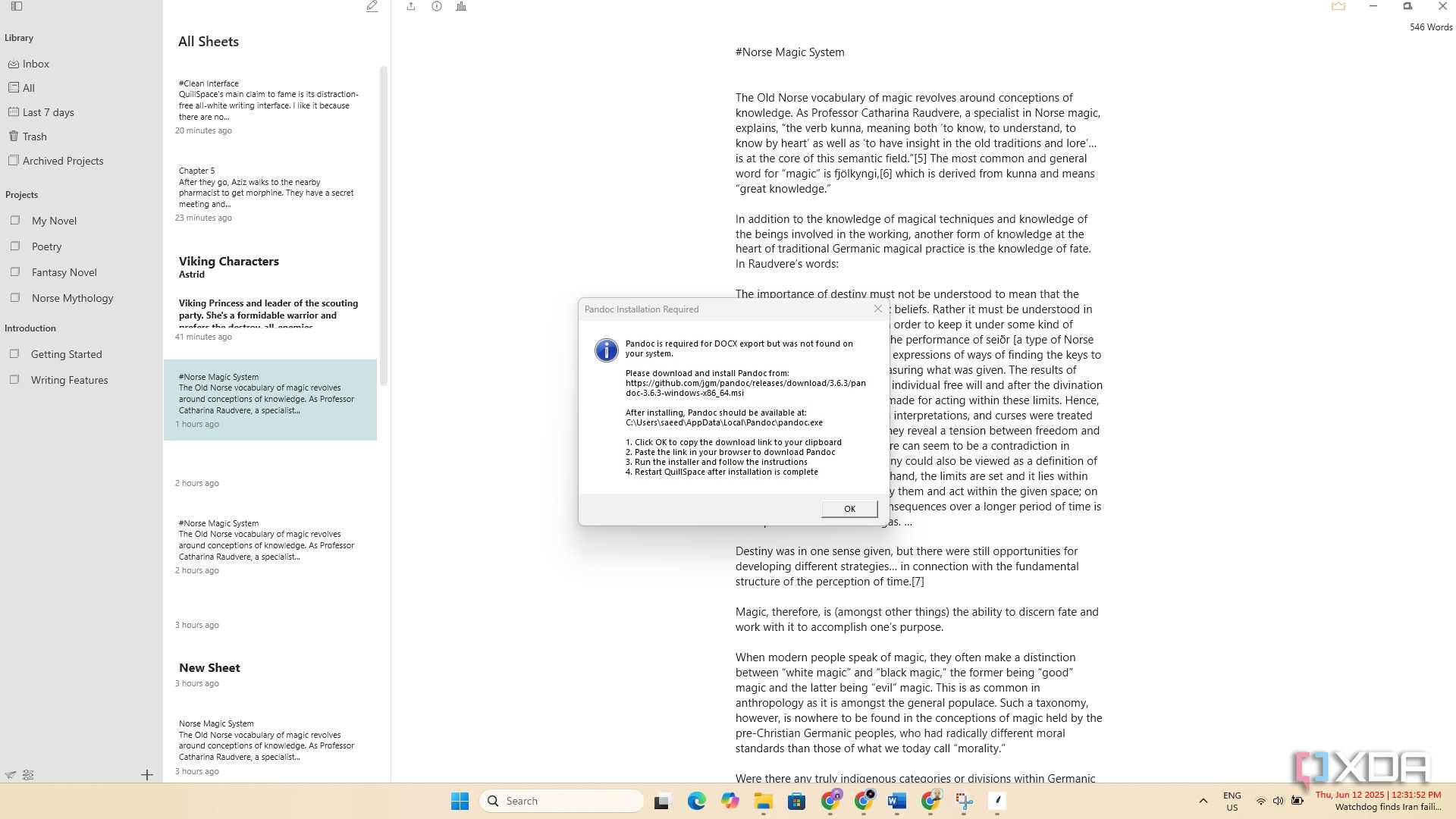Open QuillSpace quill icon on taskbar
This screenshot has width=1456, height=819.
click(997, 801)
